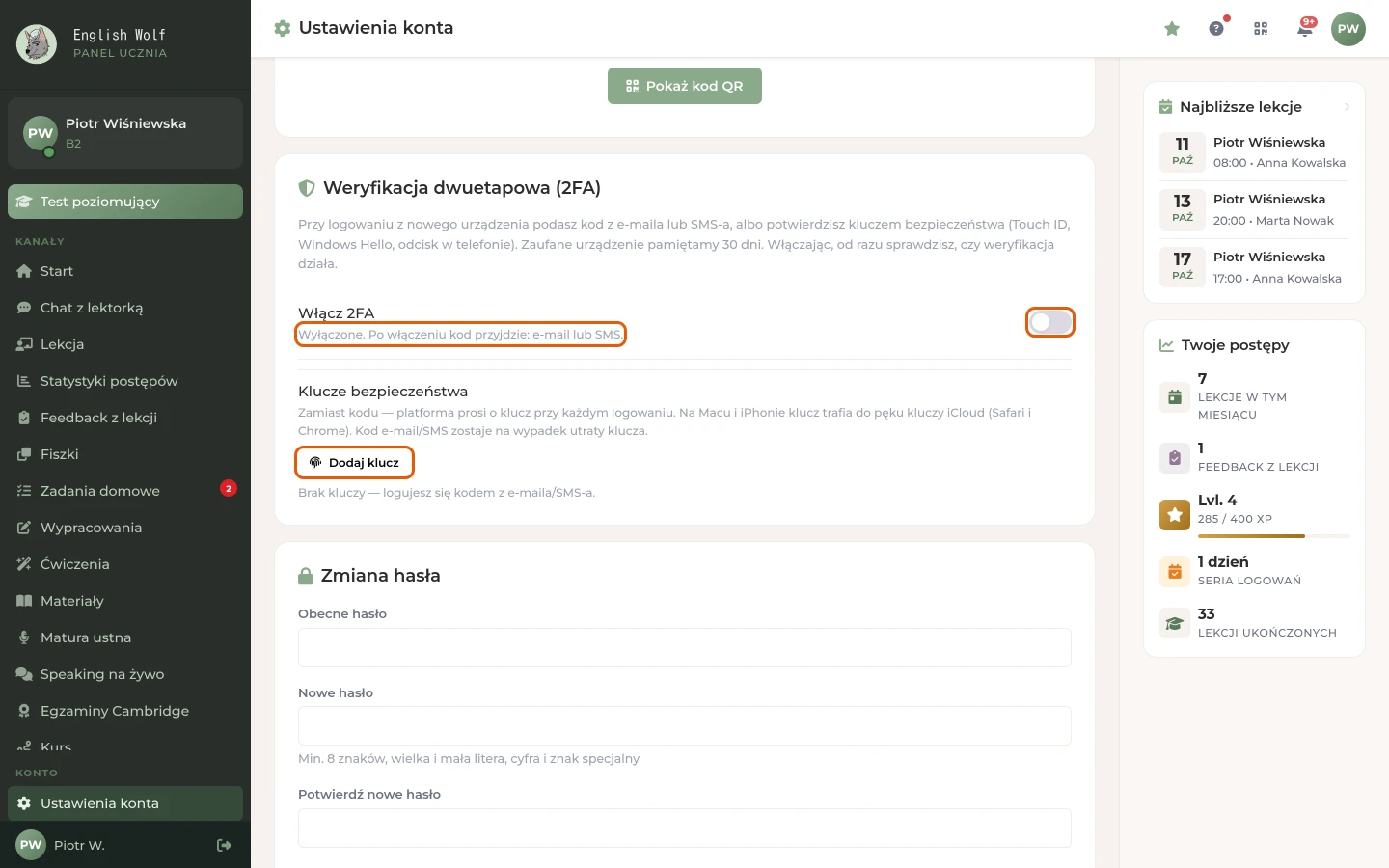Viewport: 1389px width, 868px height.
Task: Open the notifications bell
Action: pyautogui.click(x=1305, y=29)
